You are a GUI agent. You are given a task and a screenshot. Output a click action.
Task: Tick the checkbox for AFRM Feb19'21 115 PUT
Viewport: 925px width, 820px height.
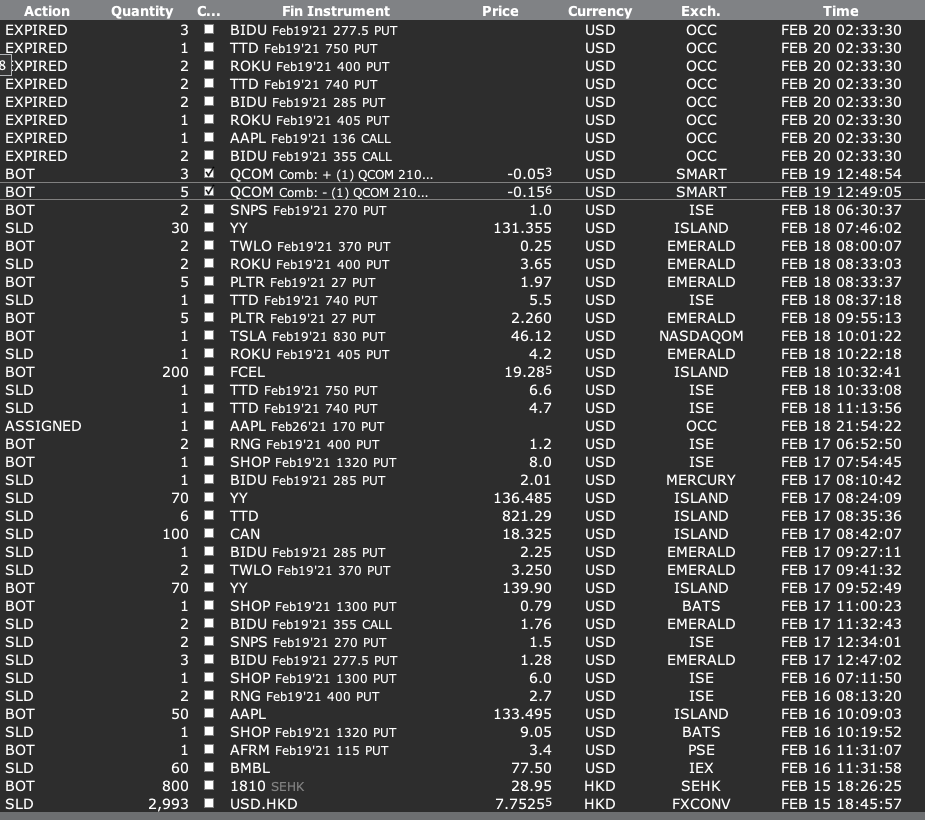coord(209,749)
